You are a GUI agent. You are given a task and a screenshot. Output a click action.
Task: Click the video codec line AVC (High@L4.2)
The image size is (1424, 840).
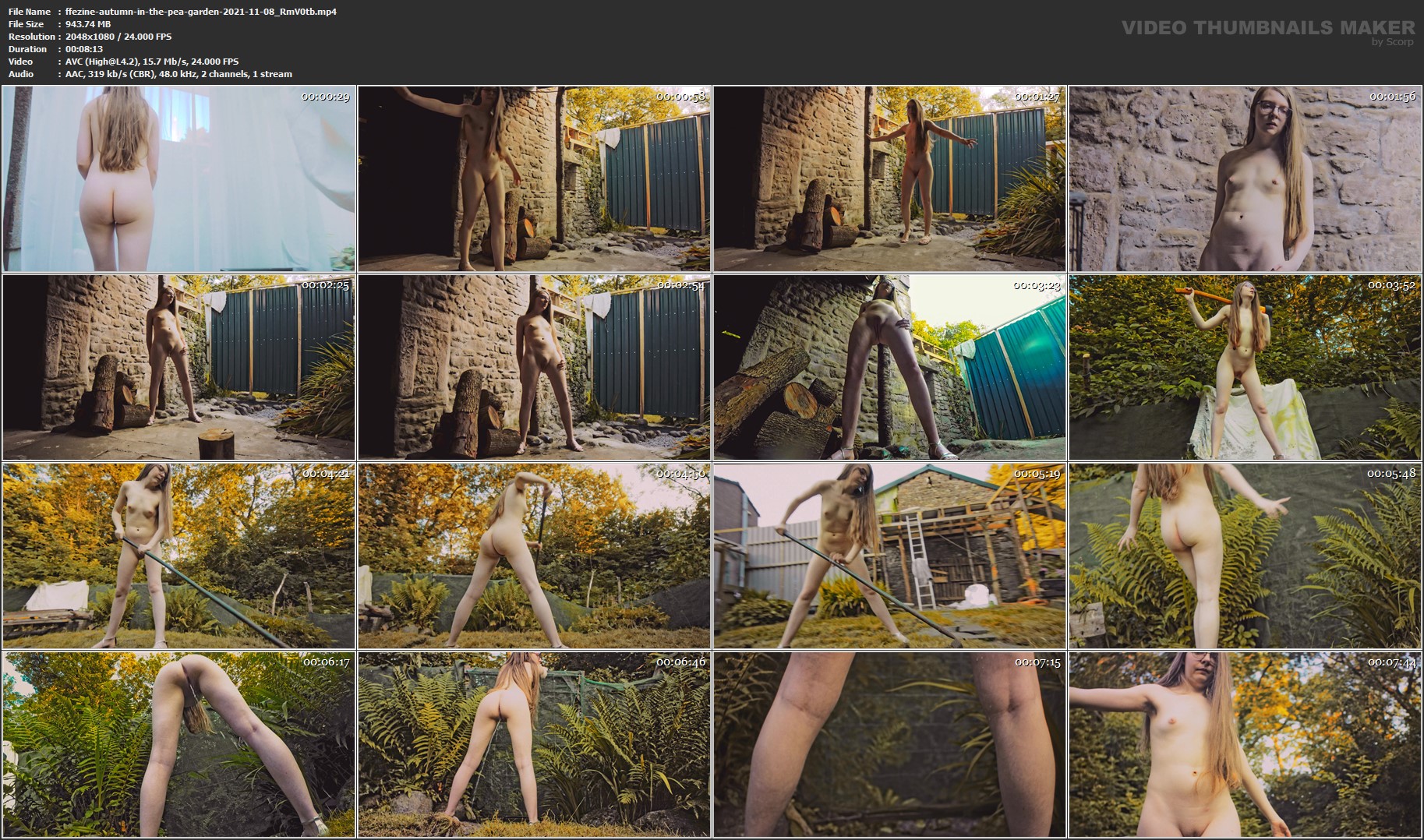pos(152,62)
